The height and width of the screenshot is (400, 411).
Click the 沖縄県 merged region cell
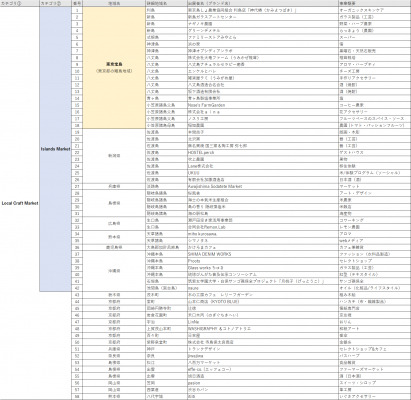tap(114, 271)
